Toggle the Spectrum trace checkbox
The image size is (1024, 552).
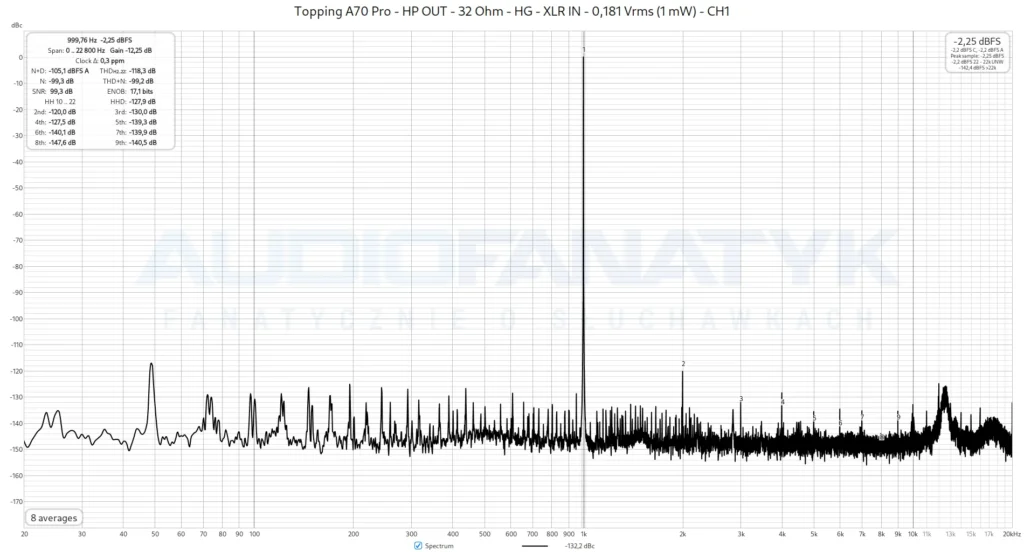[x=418, y=545]
